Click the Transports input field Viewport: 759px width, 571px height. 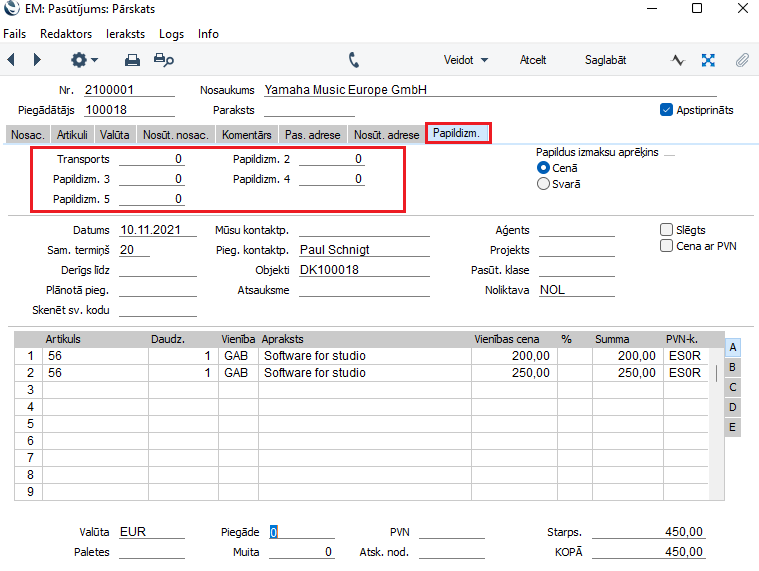pos(151,159)
